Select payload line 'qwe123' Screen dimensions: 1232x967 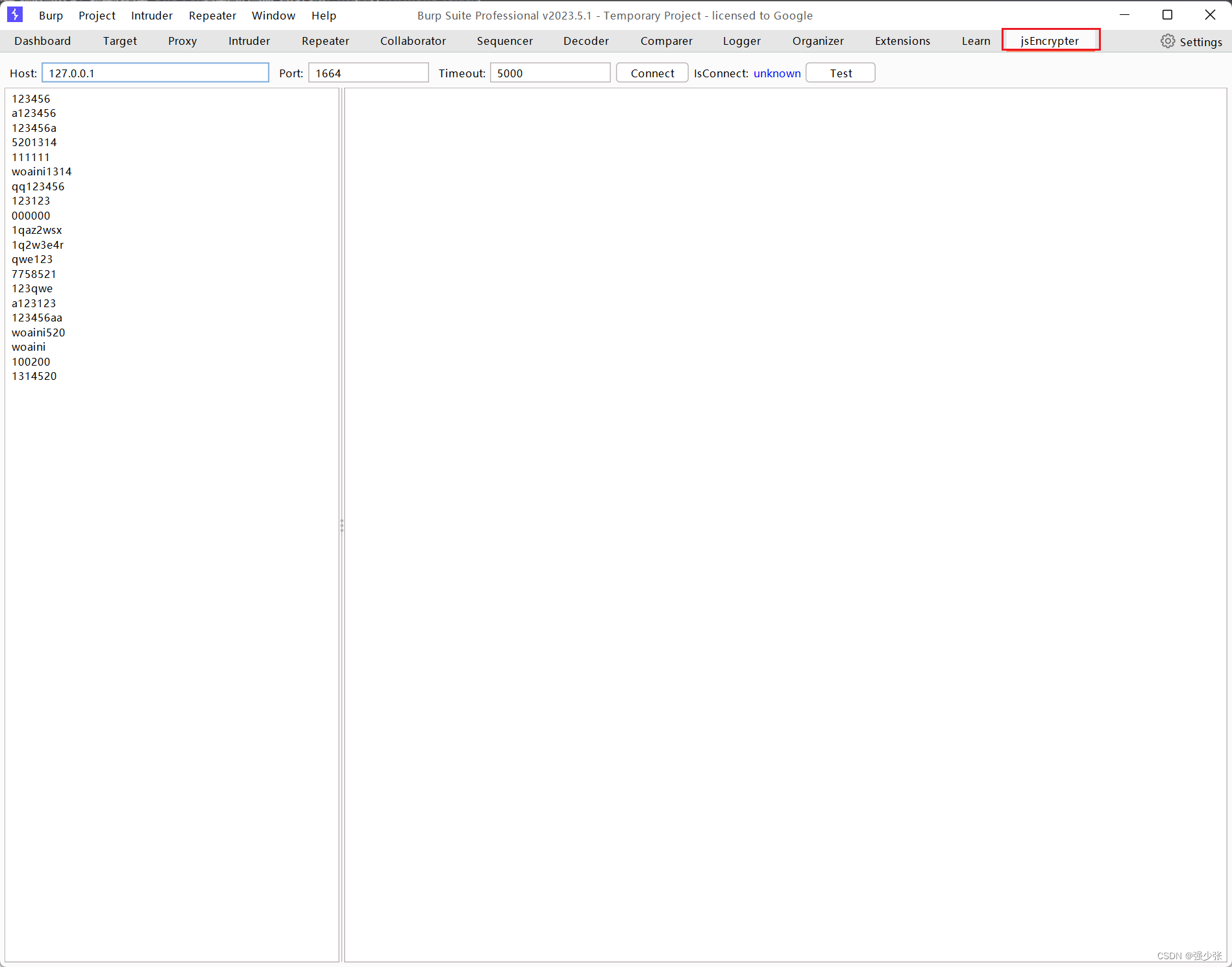(32, 259)
